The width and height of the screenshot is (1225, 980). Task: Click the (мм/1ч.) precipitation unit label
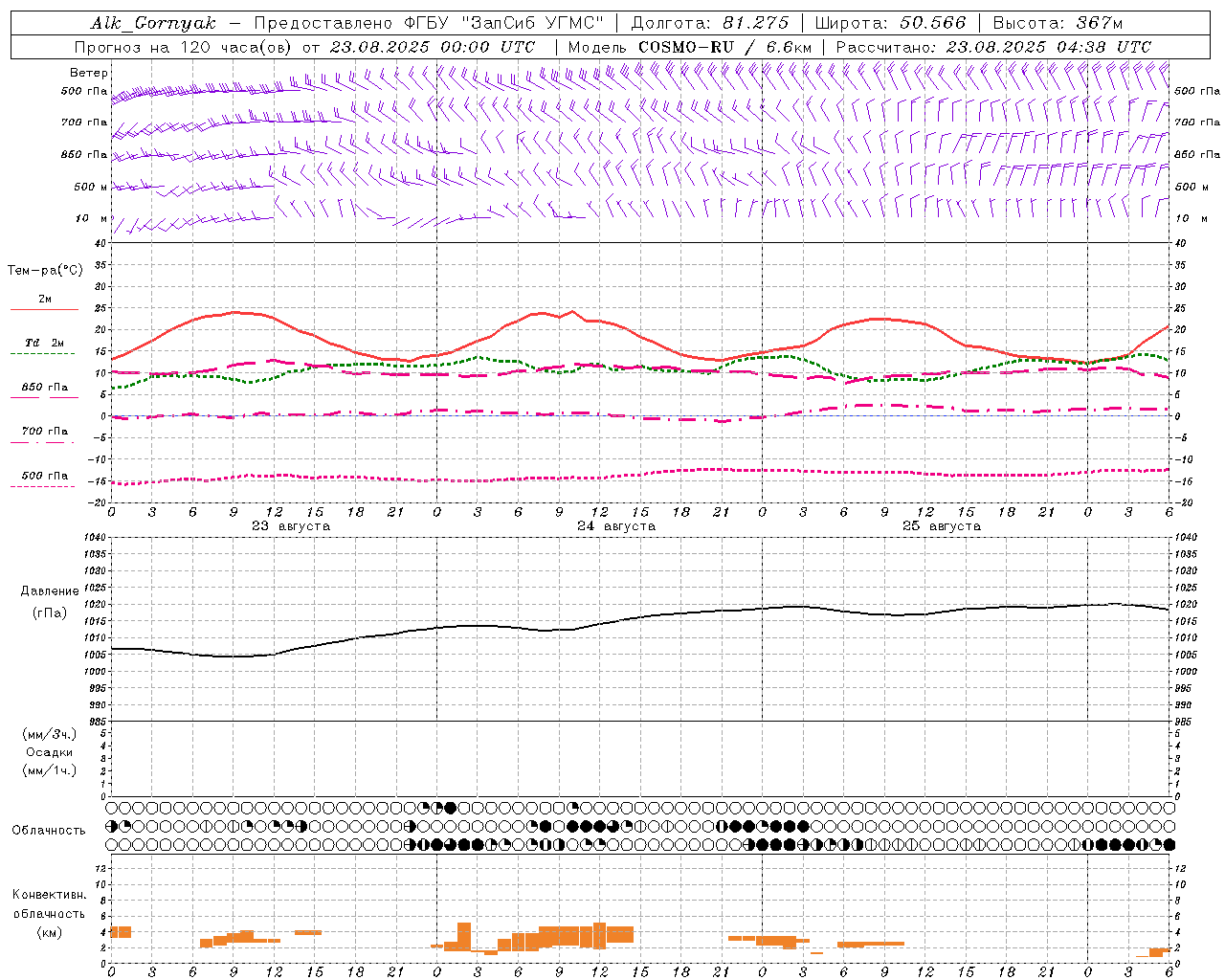[50, 770]
